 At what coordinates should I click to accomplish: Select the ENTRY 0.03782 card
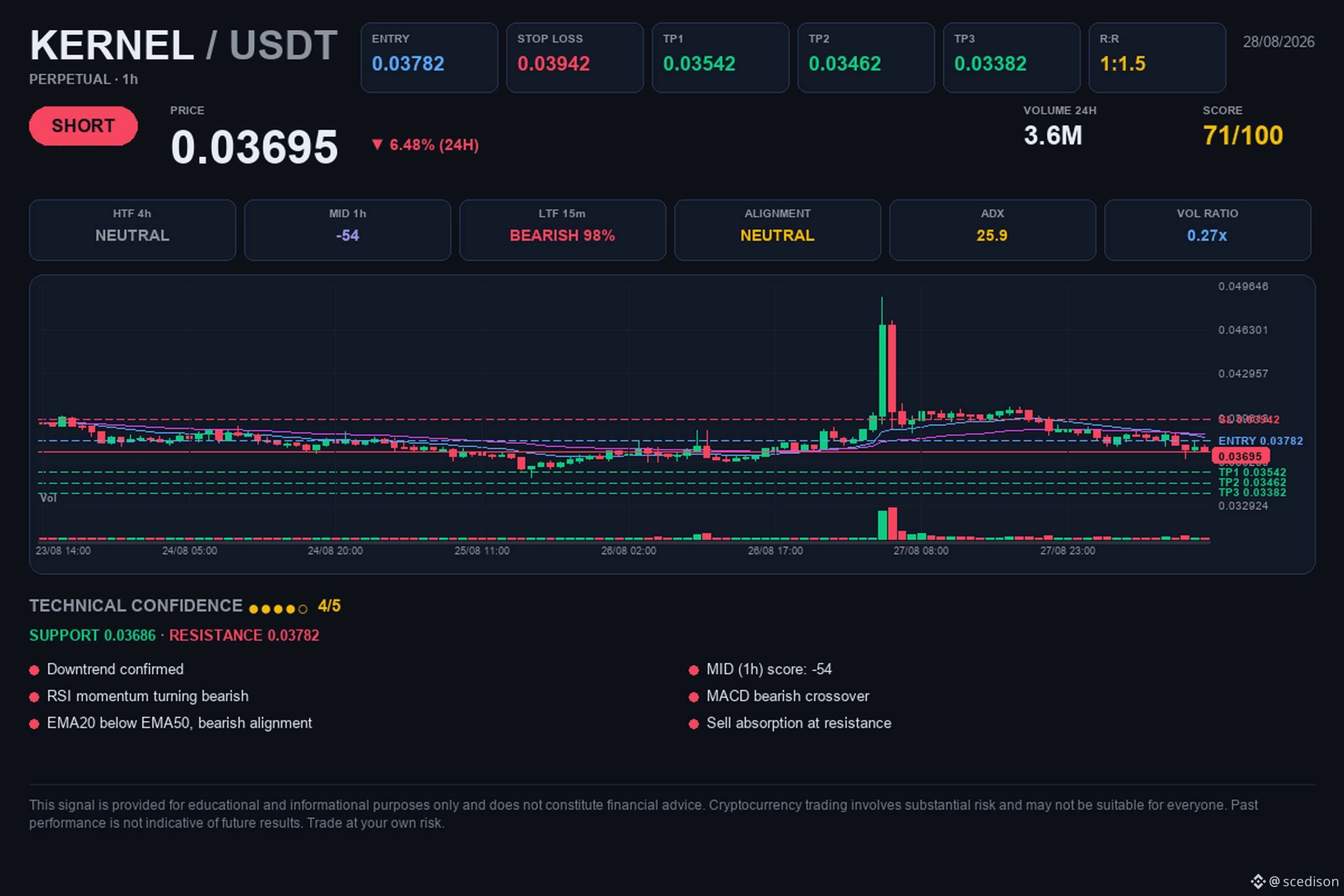429,58
